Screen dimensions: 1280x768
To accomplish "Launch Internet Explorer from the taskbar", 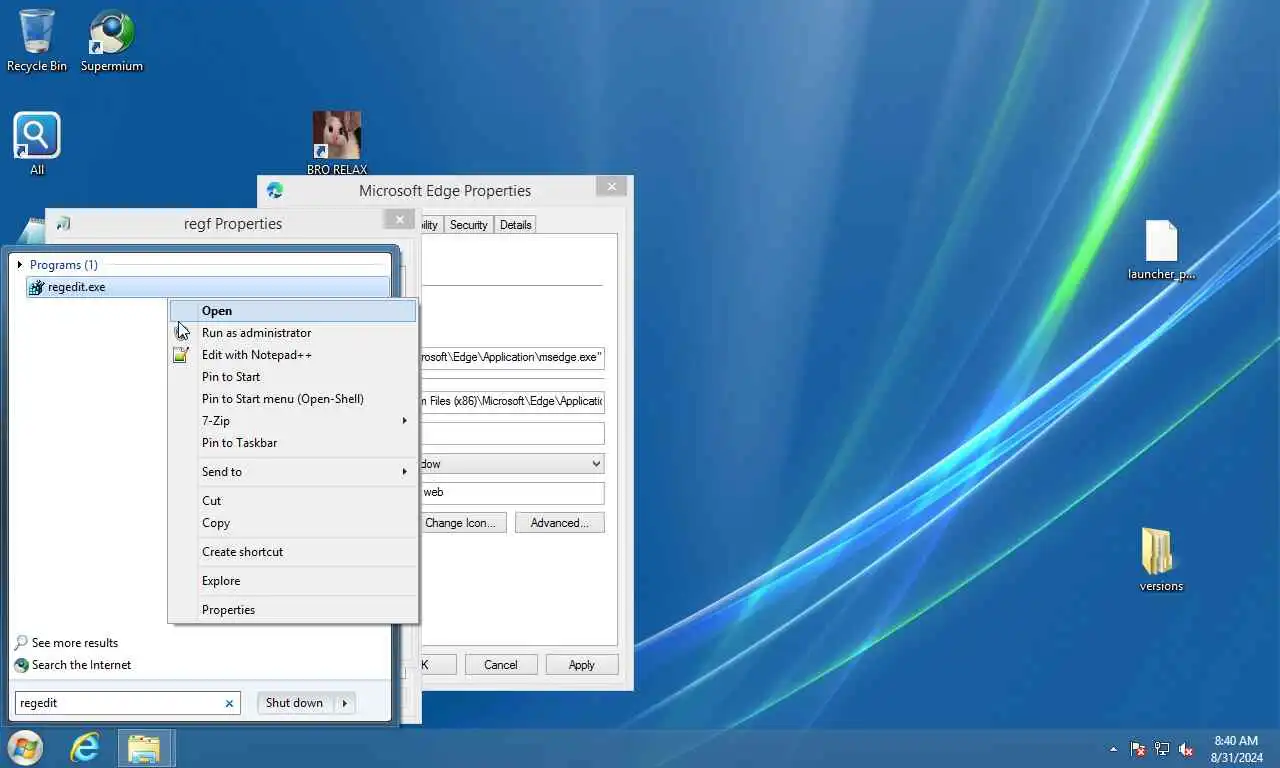I will 85,748.
